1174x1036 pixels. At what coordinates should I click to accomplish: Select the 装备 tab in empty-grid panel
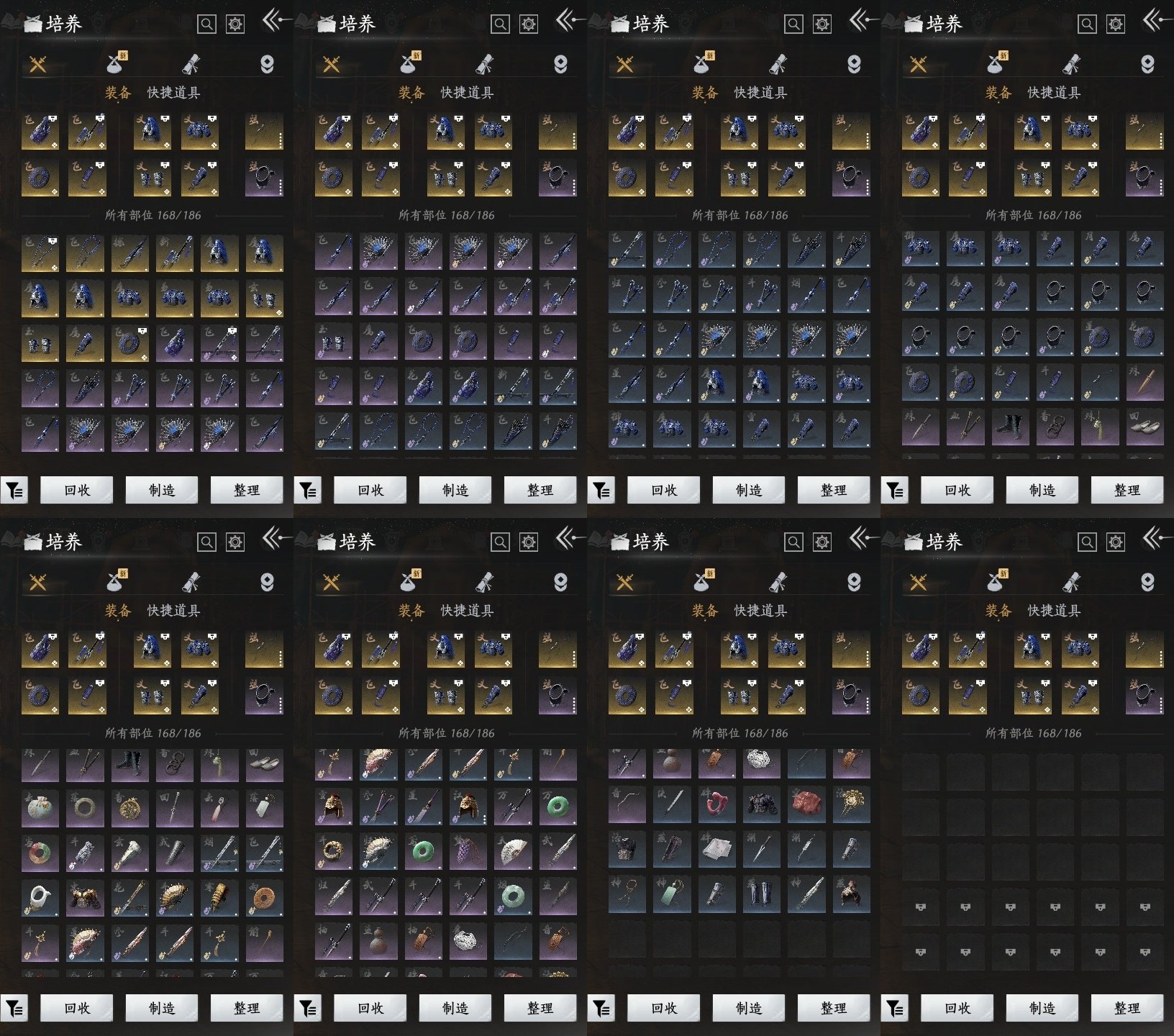[x=998, y=611]
